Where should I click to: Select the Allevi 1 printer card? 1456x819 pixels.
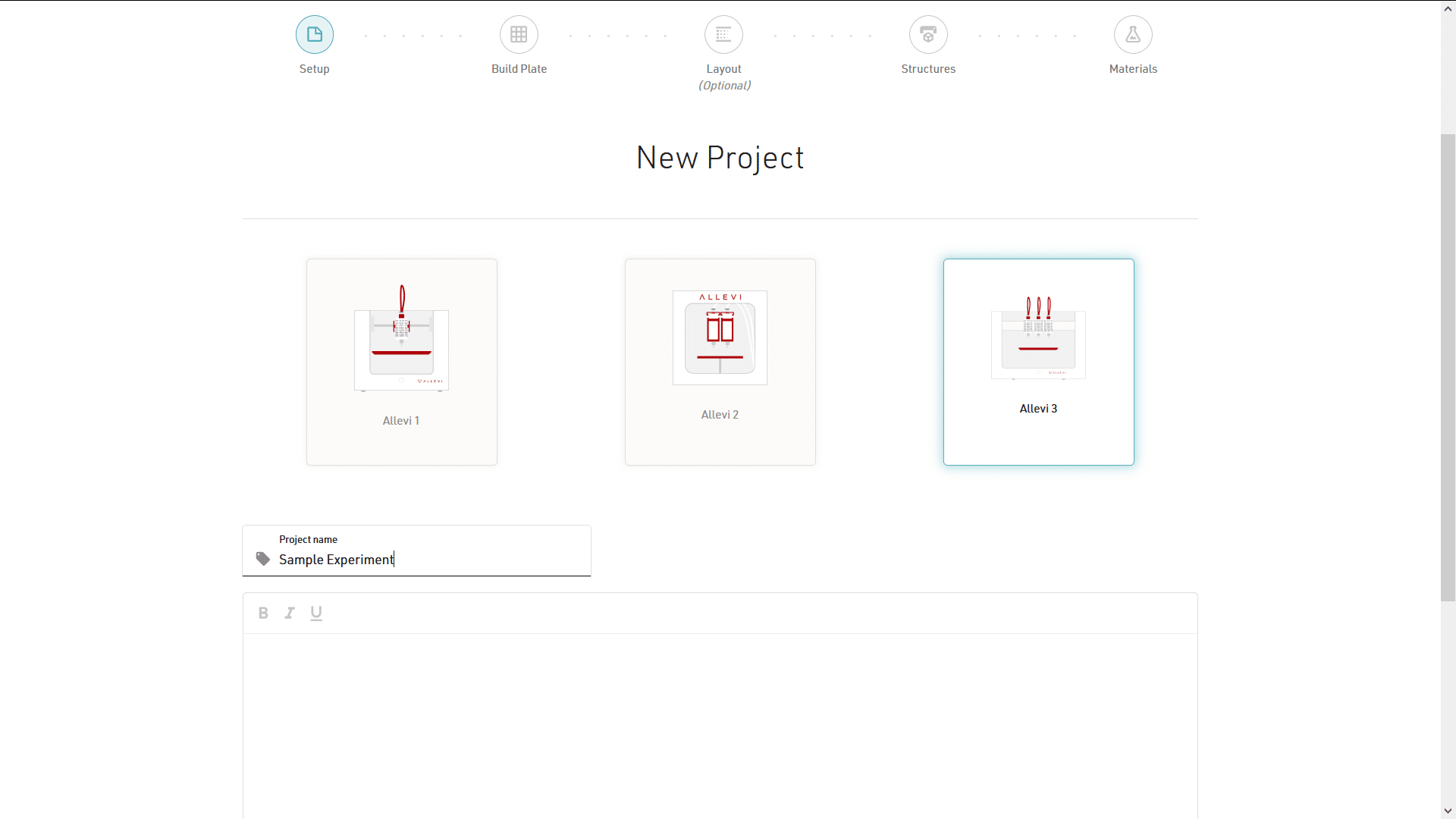(402, 362)
